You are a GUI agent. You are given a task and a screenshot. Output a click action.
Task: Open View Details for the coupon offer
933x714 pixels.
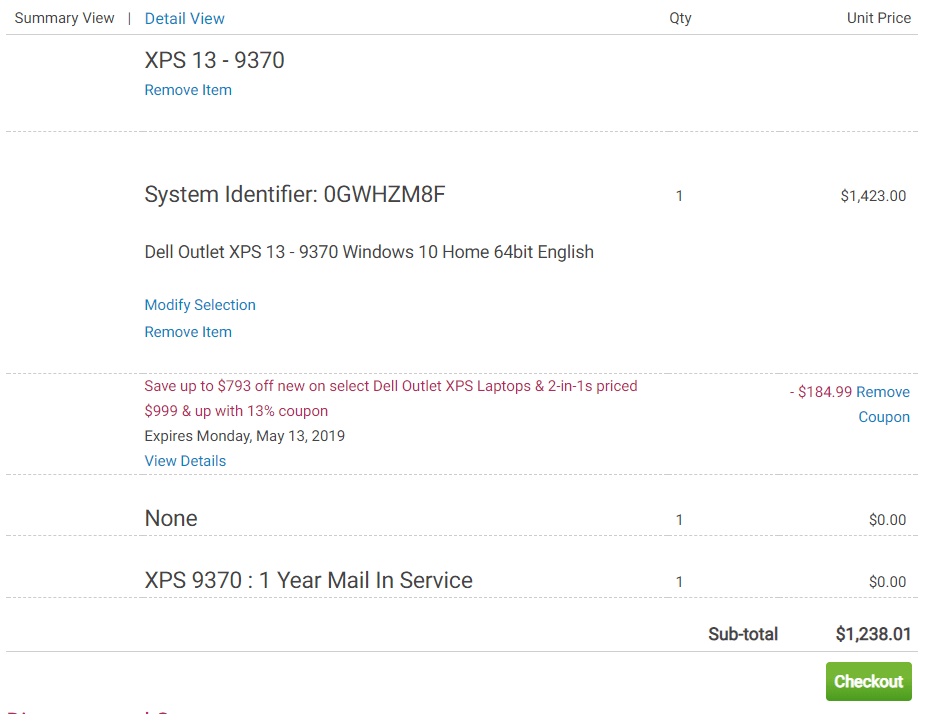pyautogui.click(x=184, y=460)
